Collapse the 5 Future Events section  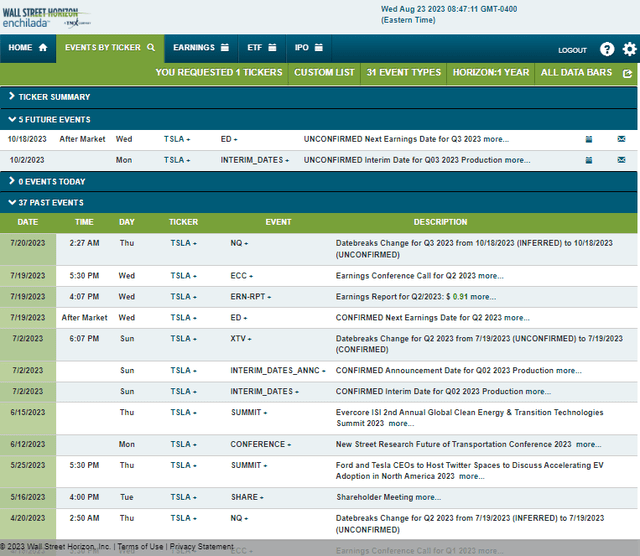pos(318,120)
